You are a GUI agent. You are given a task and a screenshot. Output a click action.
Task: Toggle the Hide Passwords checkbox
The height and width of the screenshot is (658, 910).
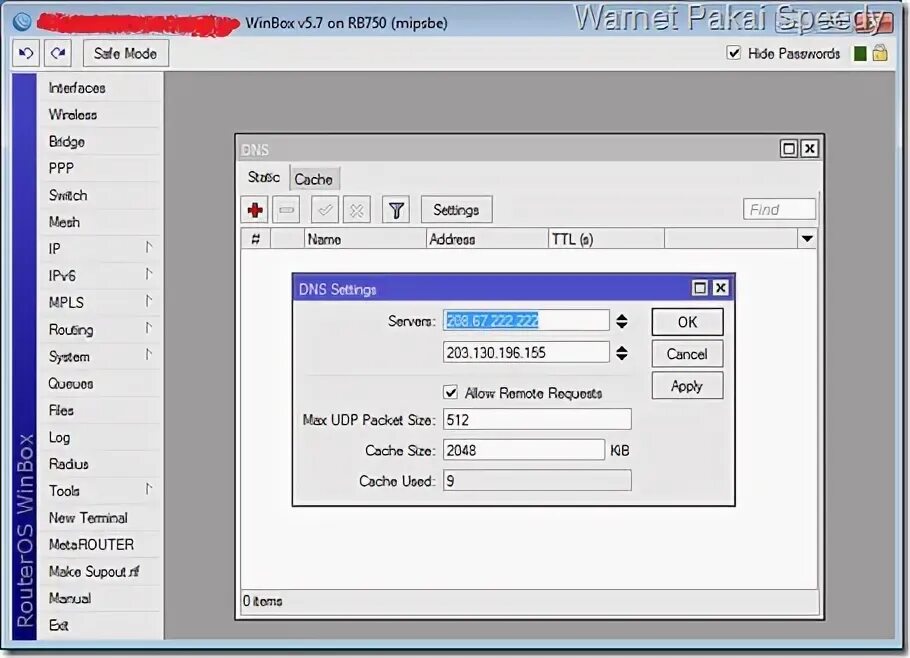(734, 53)
